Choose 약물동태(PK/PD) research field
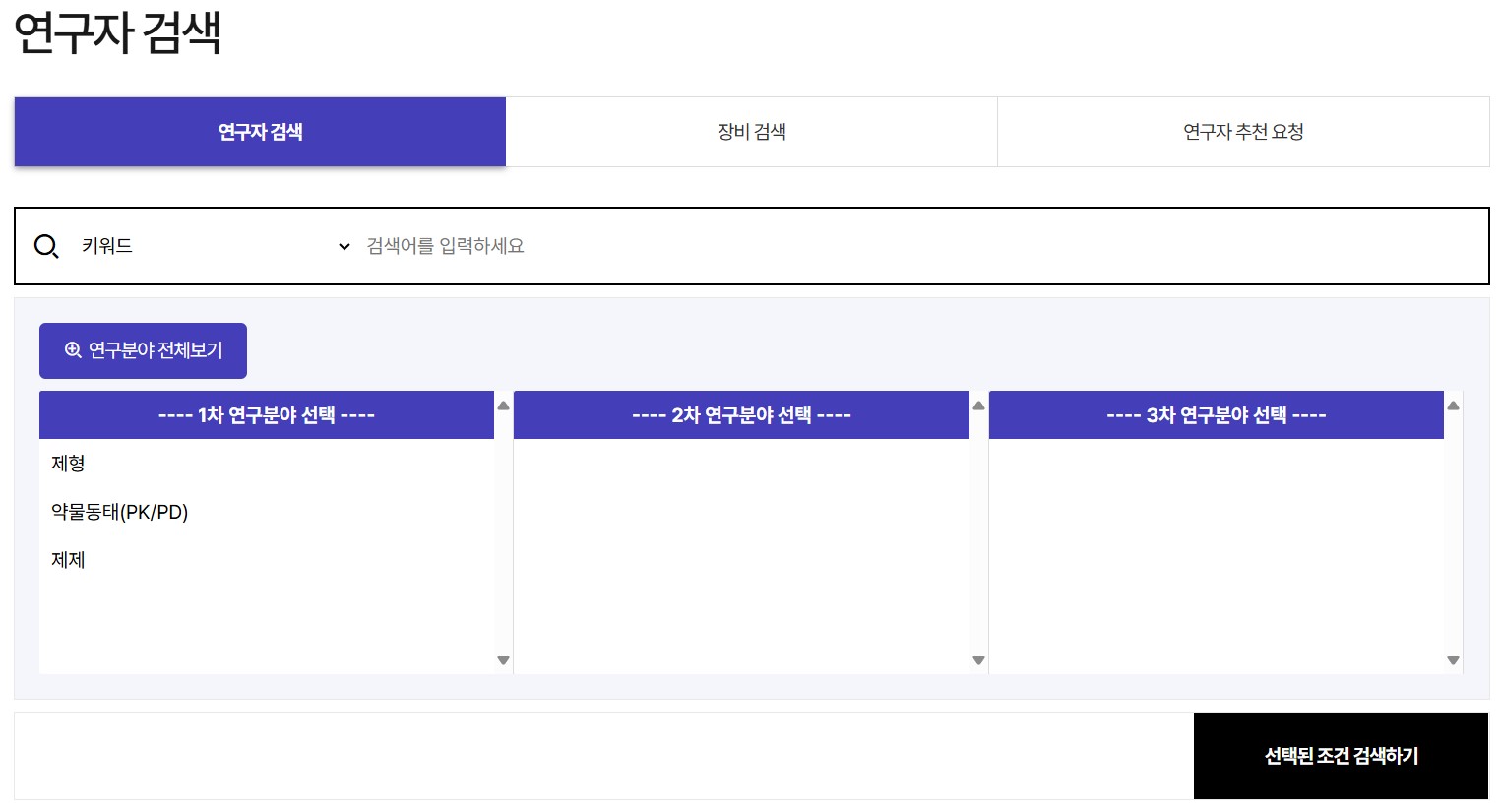The height and width of the screenshot is (812, 1501). tap(120, 512)
